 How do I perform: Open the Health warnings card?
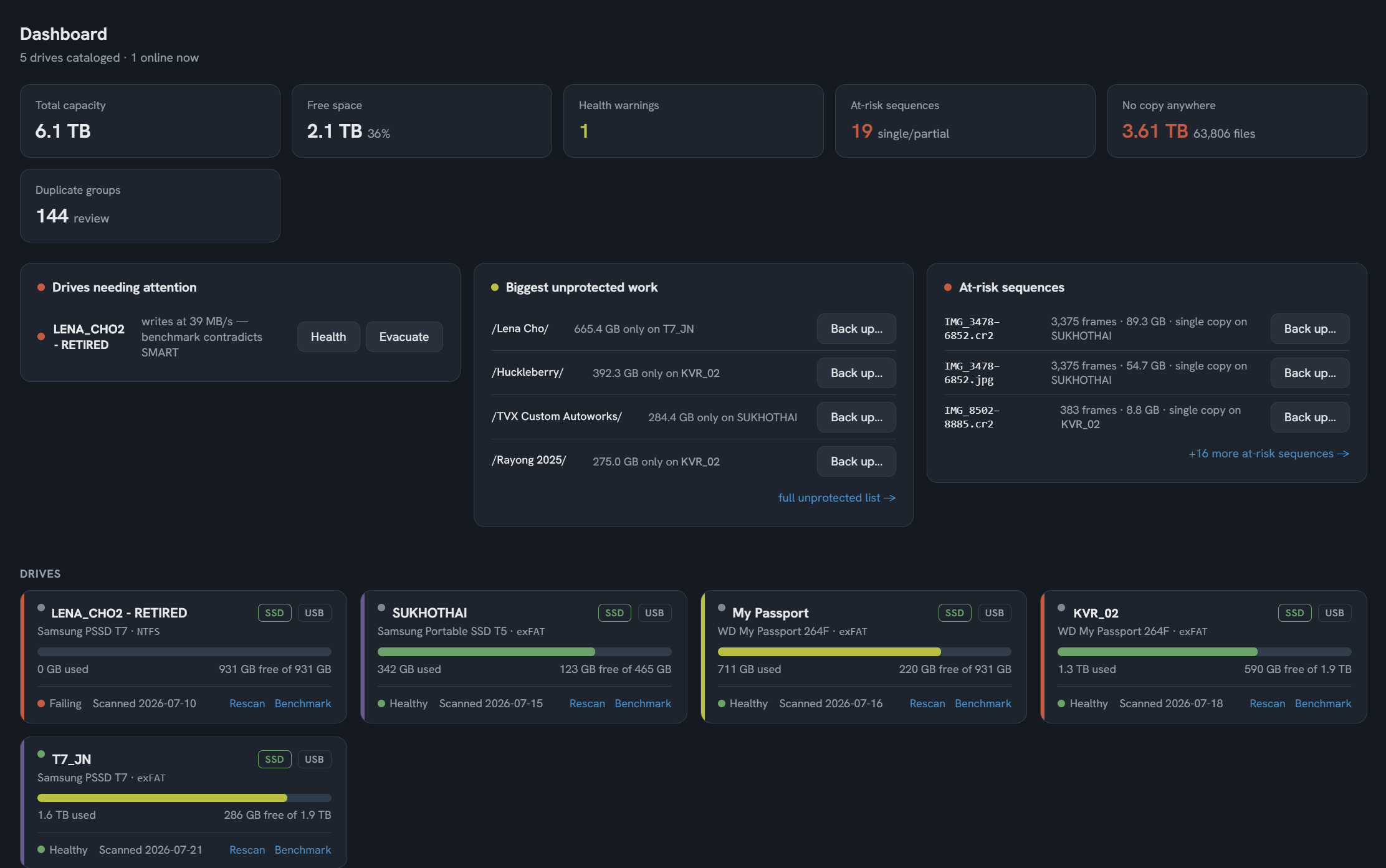(694, 121)
